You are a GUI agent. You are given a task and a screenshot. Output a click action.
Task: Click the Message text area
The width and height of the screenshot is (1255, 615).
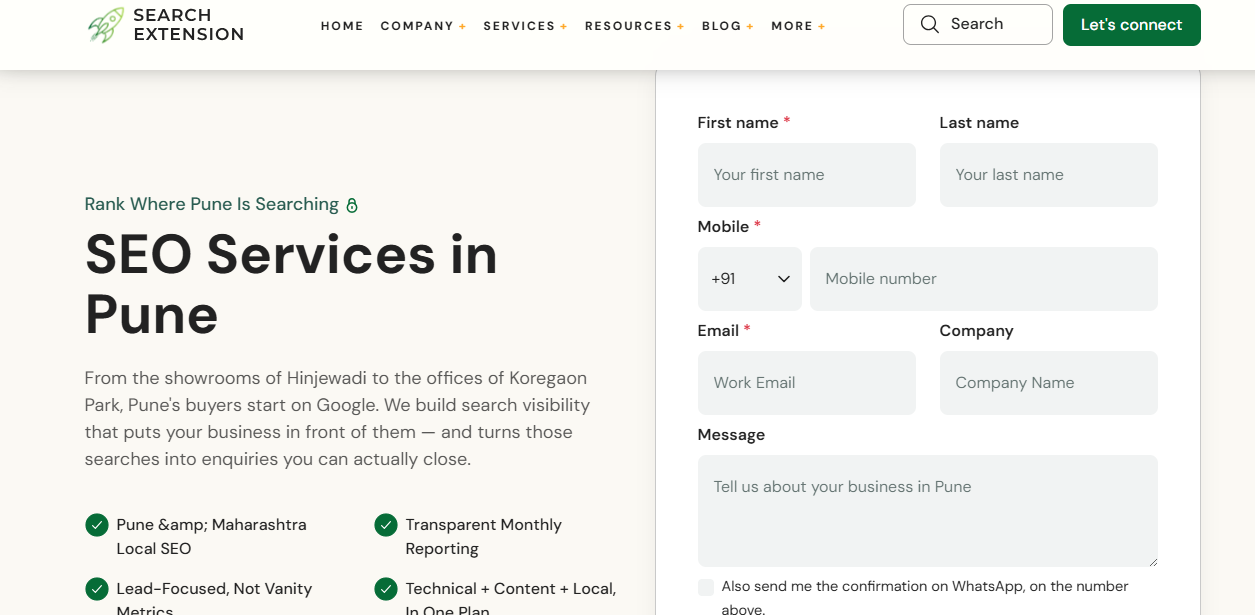click(928, 511)
